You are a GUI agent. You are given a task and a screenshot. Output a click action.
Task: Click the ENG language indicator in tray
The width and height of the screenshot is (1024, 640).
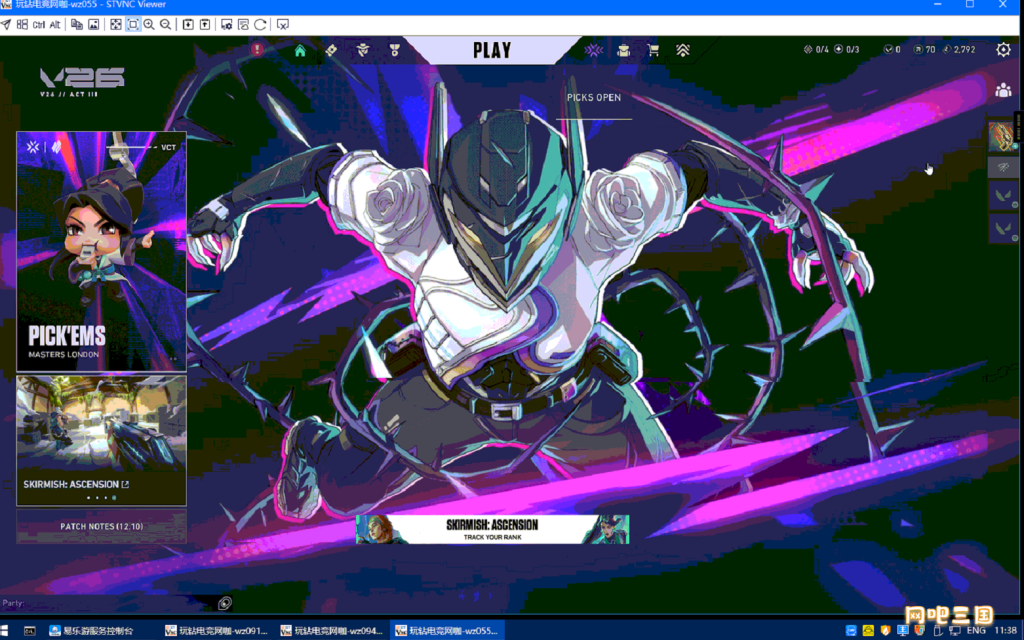coord(976,631)
